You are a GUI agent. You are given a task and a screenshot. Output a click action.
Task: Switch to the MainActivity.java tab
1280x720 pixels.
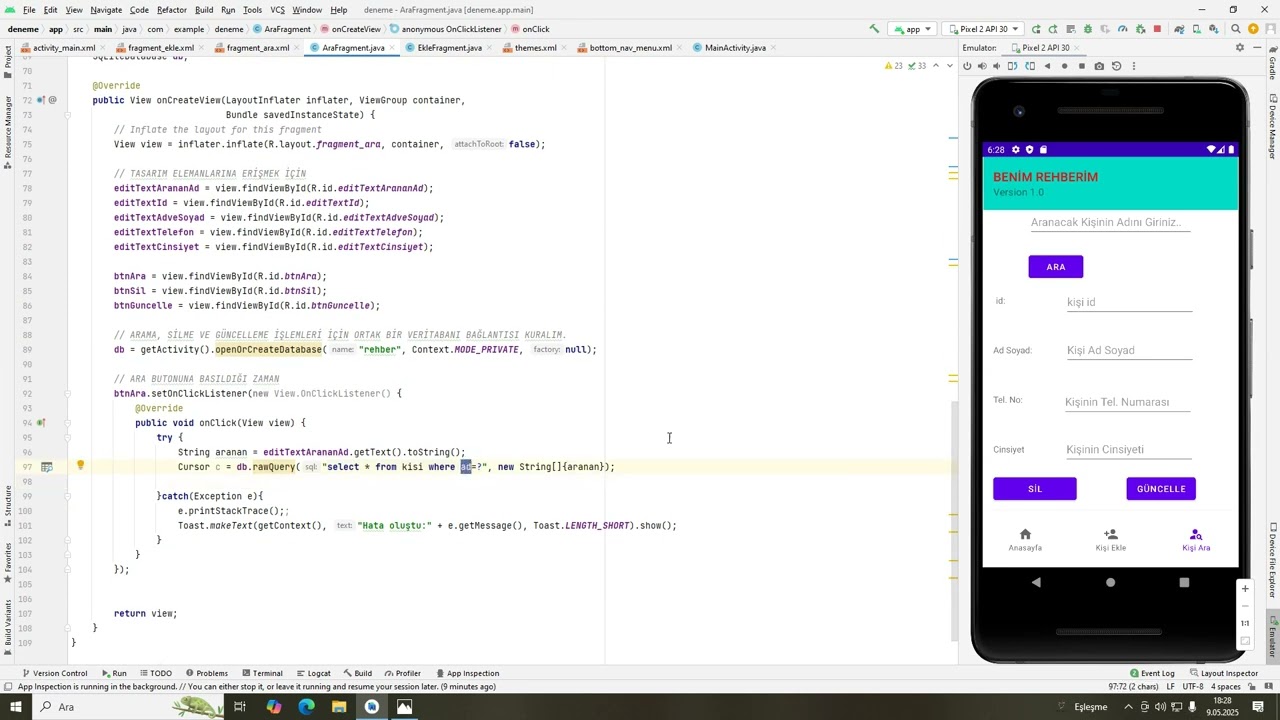click(x=734, y=48)
